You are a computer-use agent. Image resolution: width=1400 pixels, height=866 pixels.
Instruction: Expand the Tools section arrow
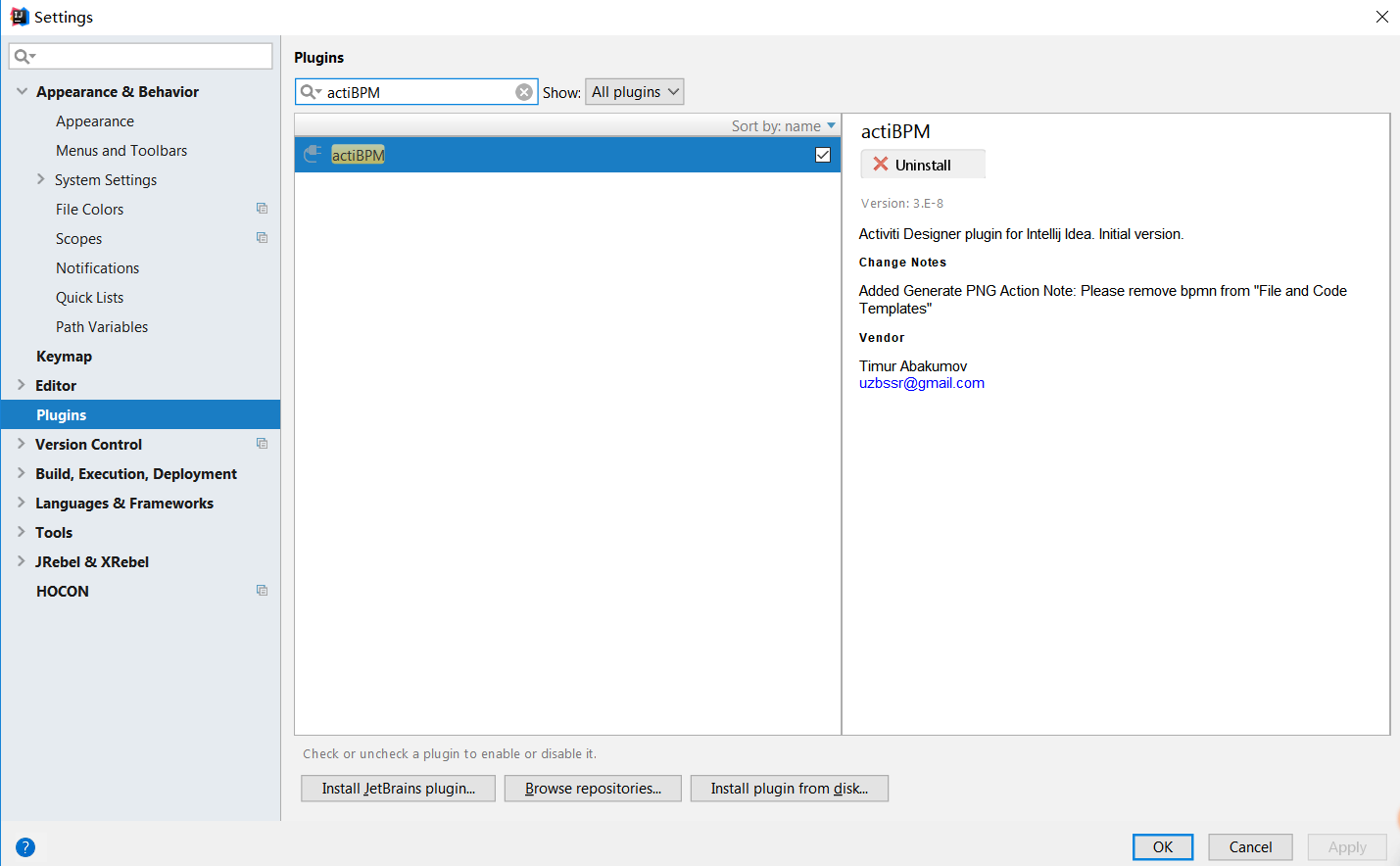point(22,532)
